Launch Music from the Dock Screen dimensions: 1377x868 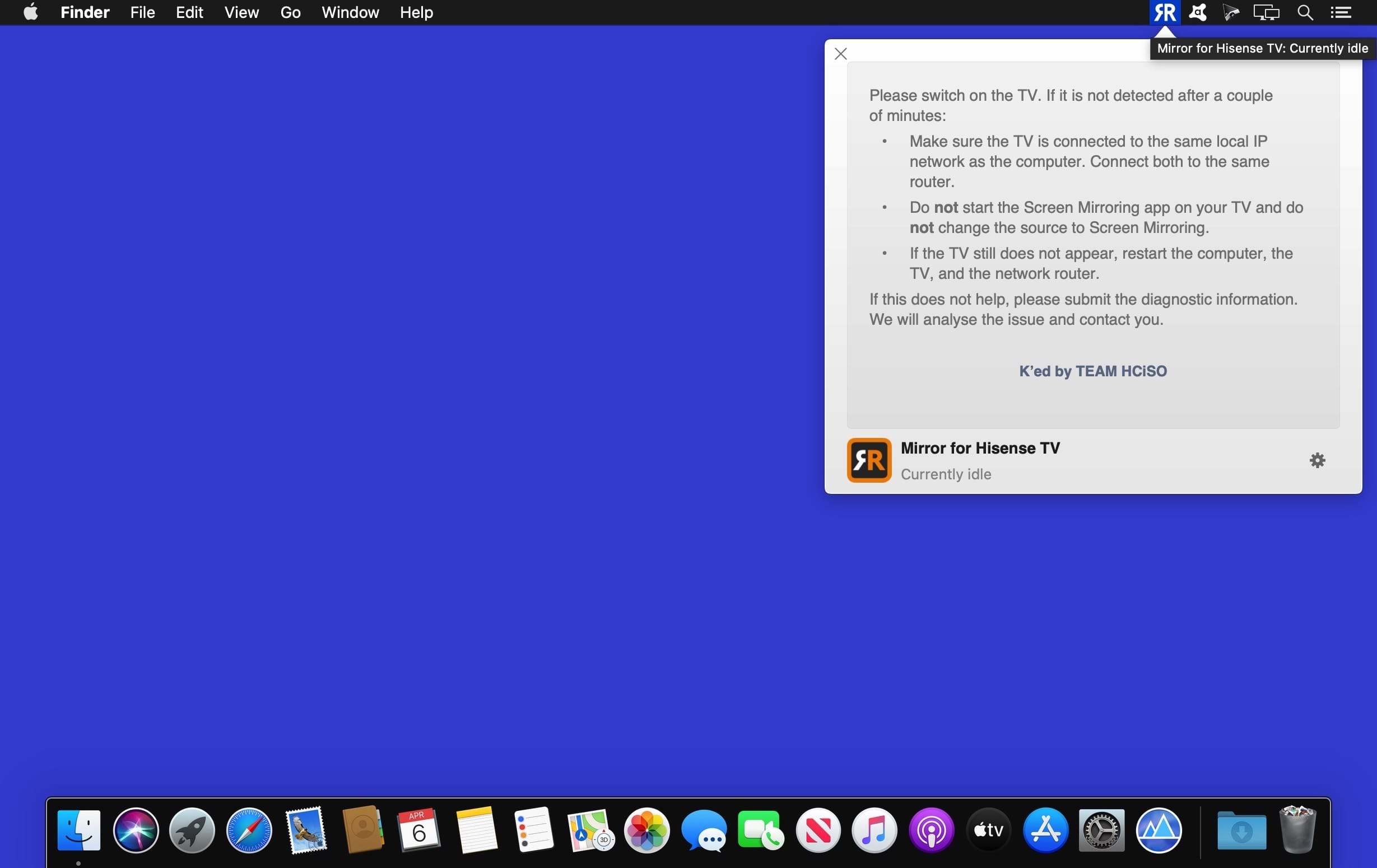coord(874,830)
